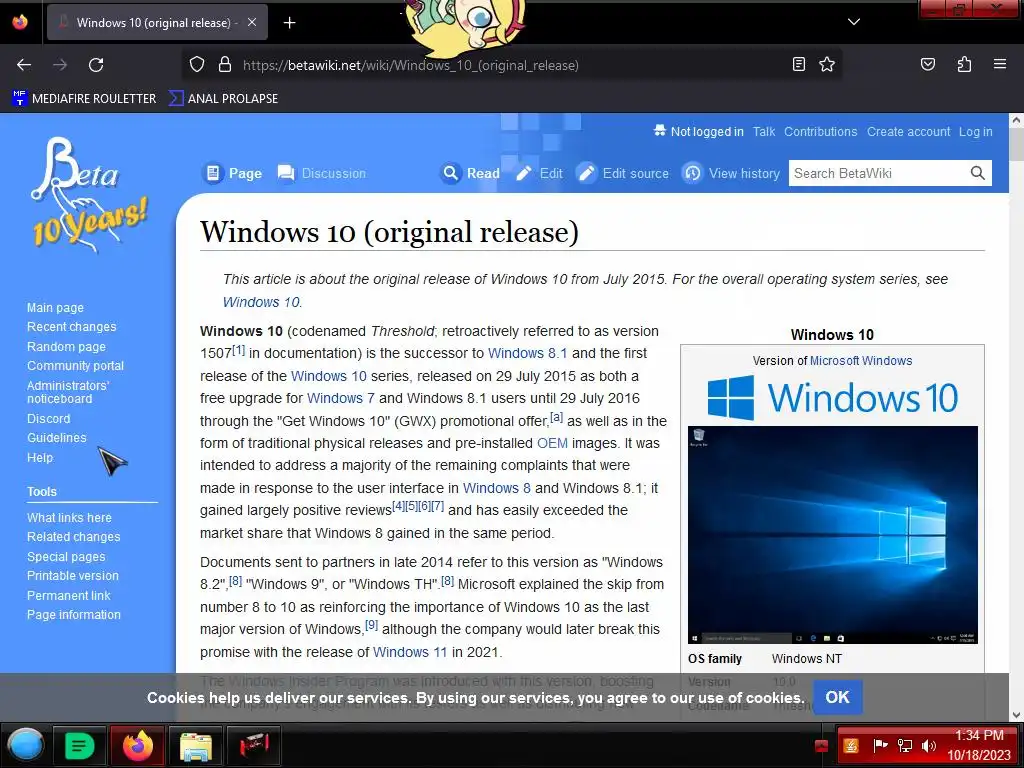Expand the list all tabs chevron
This screenshot has width=1024, height=768.
point(854,22)
